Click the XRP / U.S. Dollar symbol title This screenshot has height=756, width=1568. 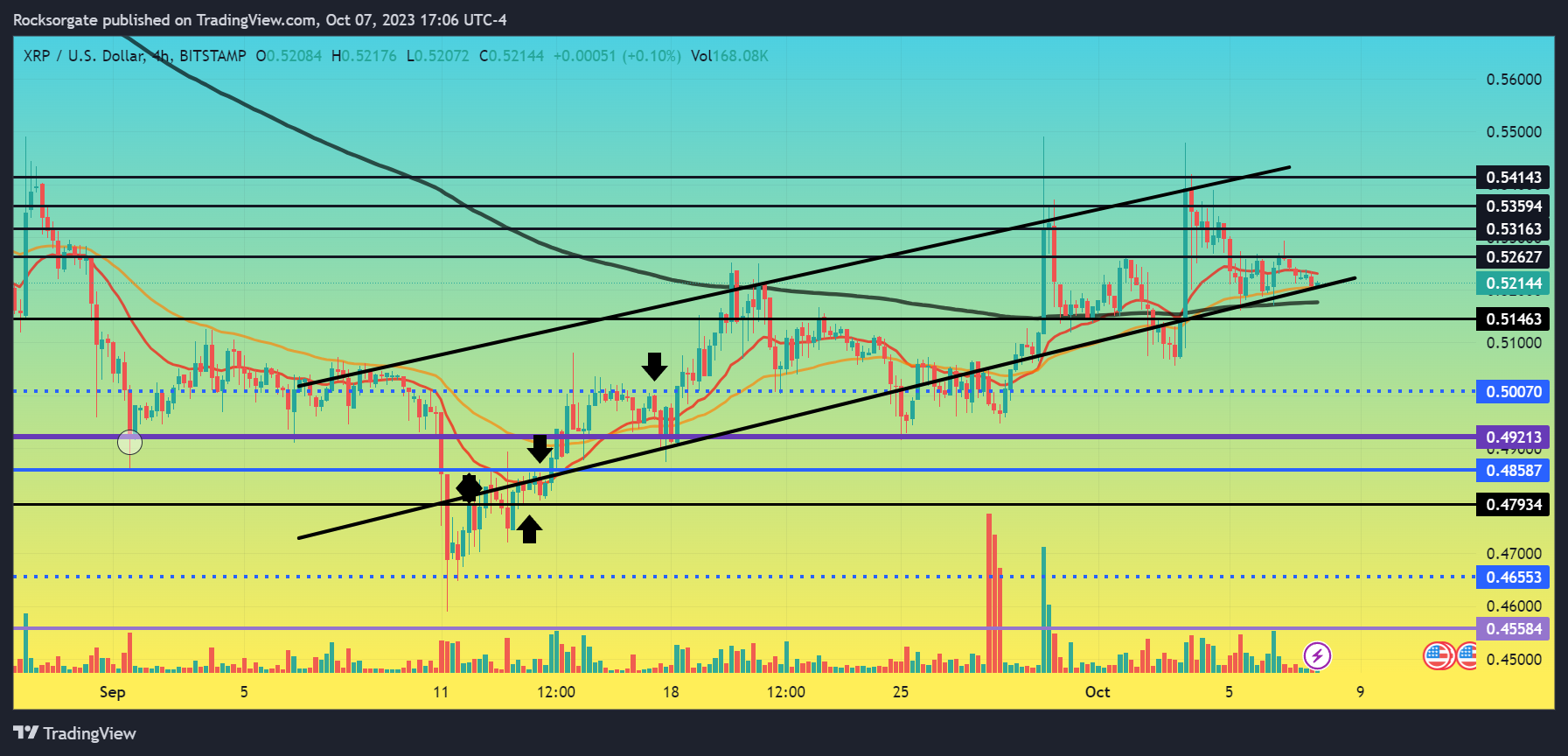click(84, 56)
